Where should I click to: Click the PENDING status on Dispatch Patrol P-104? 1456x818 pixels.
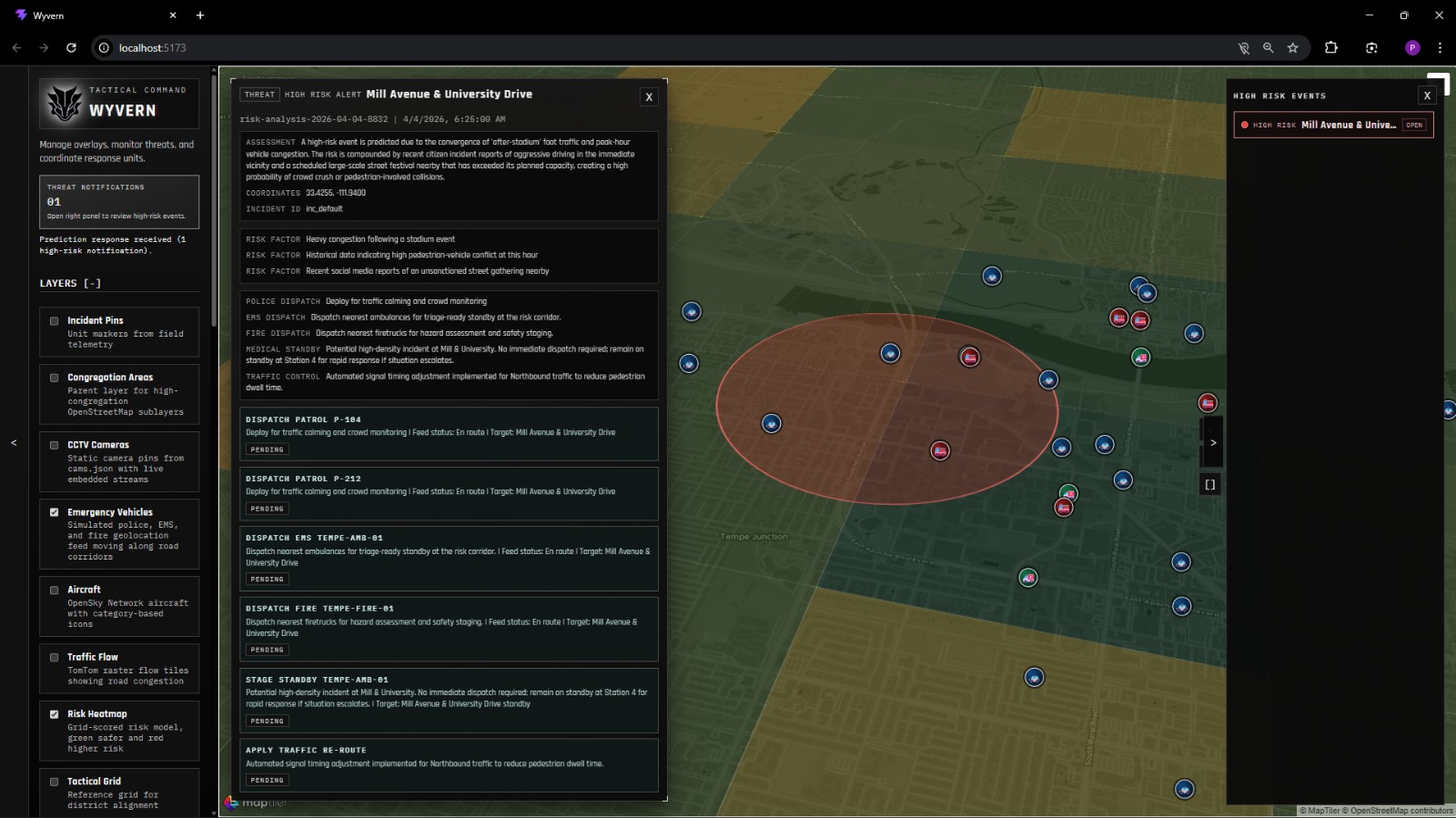(267, 449)
